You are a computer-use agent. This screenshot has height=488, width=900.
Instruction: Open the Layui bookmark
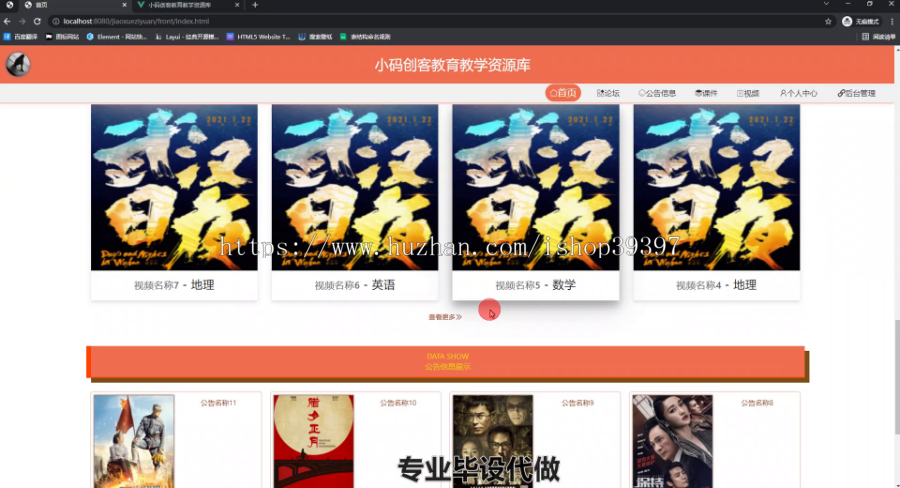click(187, 37)
